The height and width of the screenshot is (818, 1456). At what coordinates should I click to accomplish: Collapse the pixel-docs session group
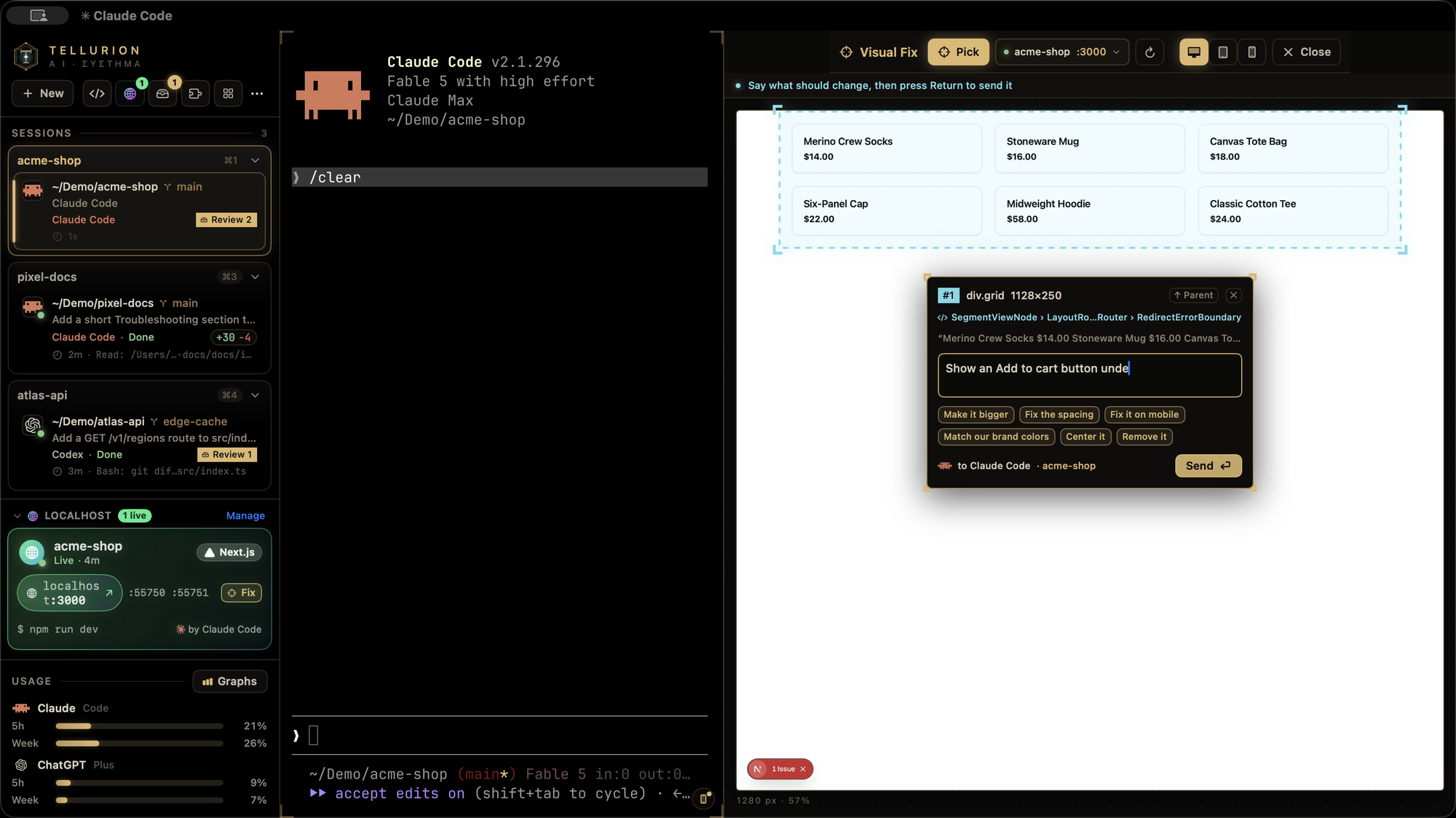coord(256,277)
